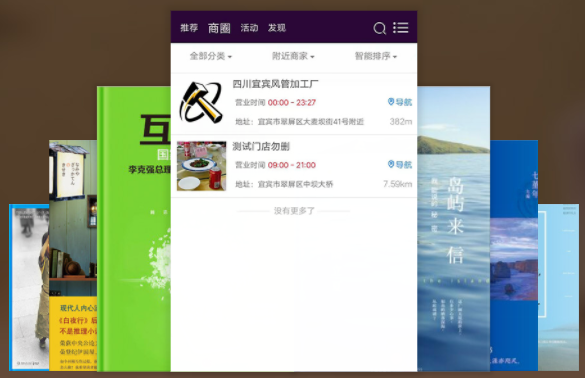
Task: Switch to the 推荐 tab
Action: (x=189, y=28)
